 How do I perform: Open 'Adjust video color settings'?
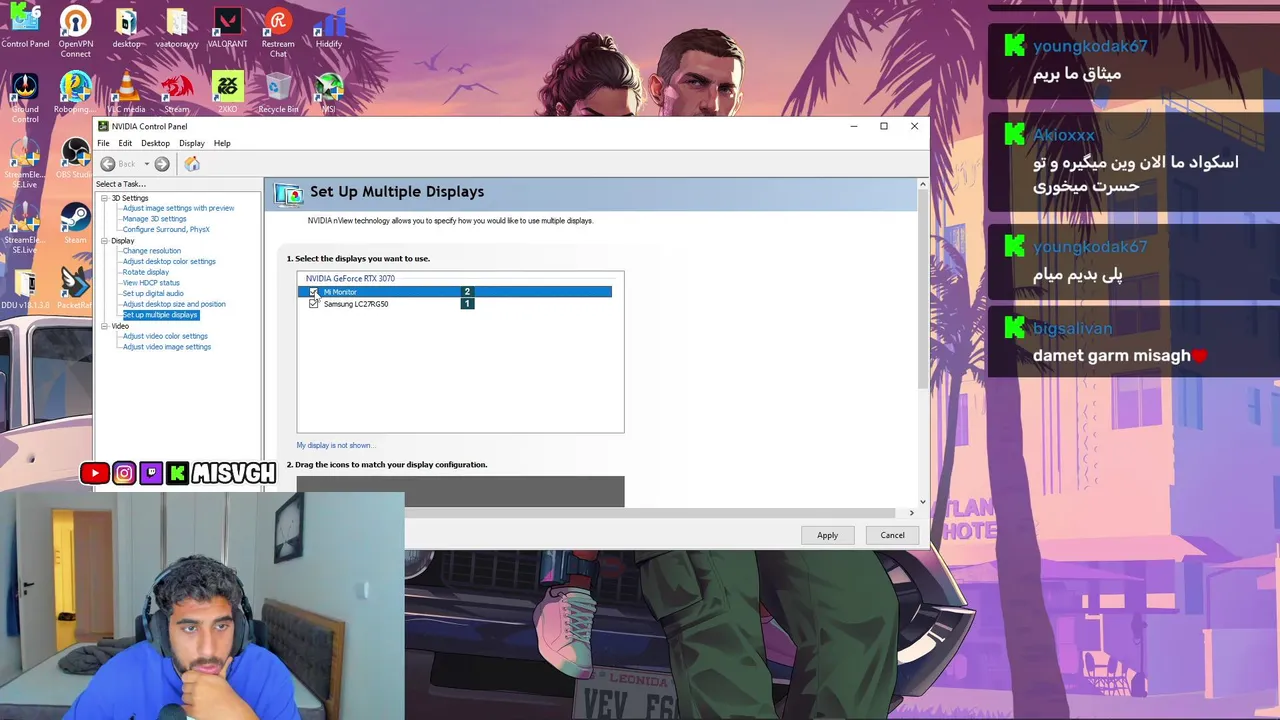165,336
